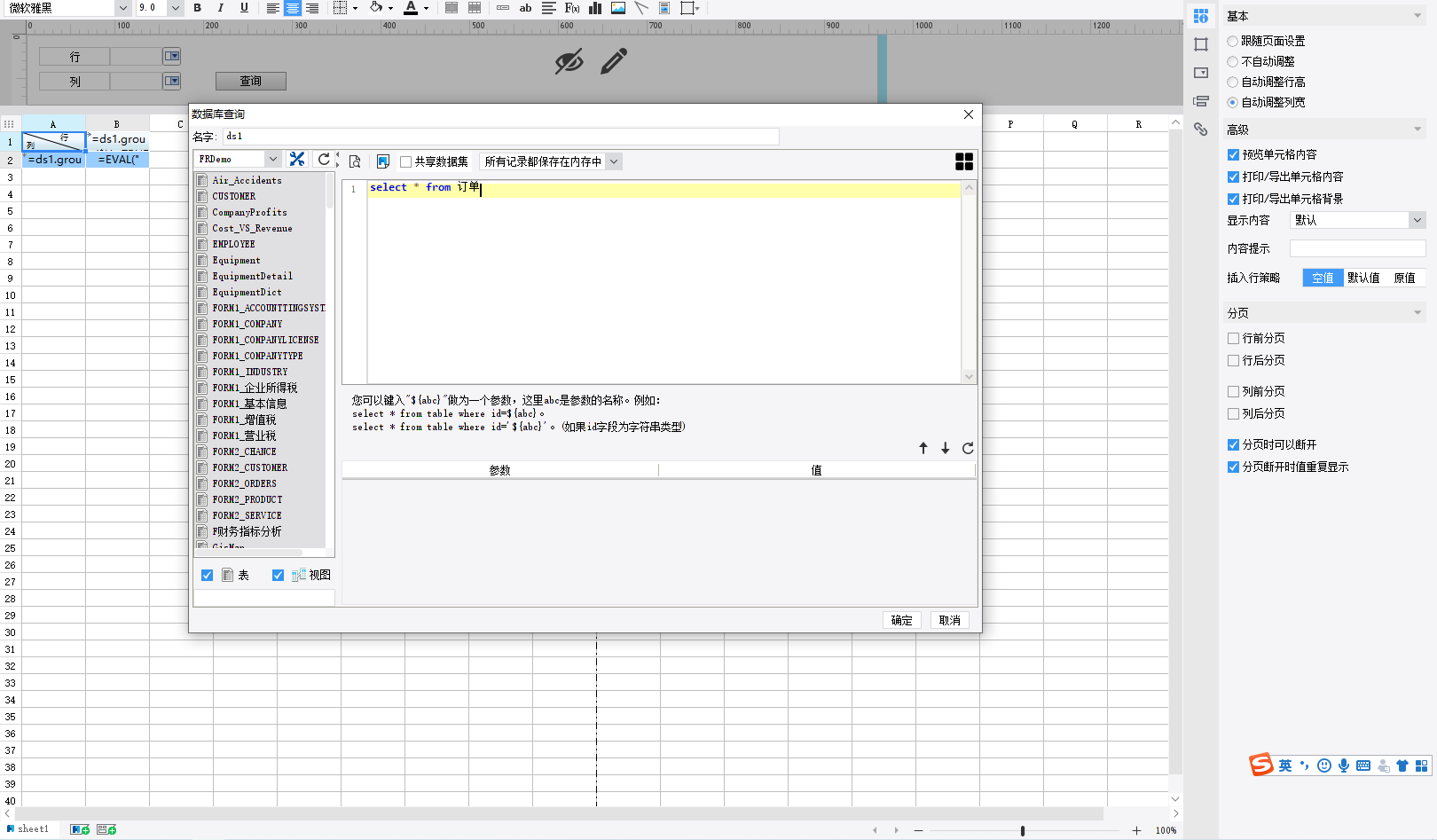Image resolution: width=1437 pixels, height=840 pixels.
Task: Select the 自动调整行高 radio button
Action: [1233, 82]
